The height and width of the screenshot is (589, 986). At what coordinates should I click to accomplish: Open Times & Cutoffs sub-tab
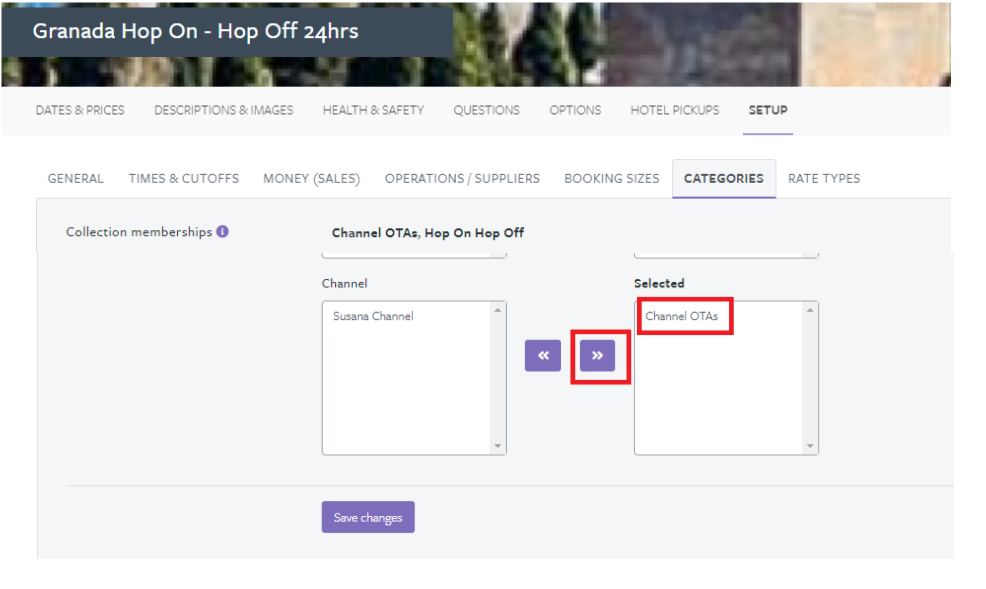click(x=184, y=179)
